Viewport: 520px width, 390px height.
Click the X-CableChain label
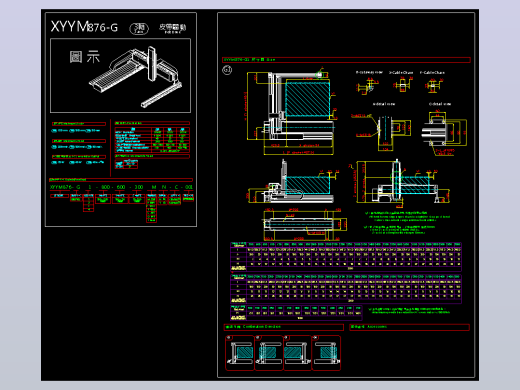[x=401, y=72]
